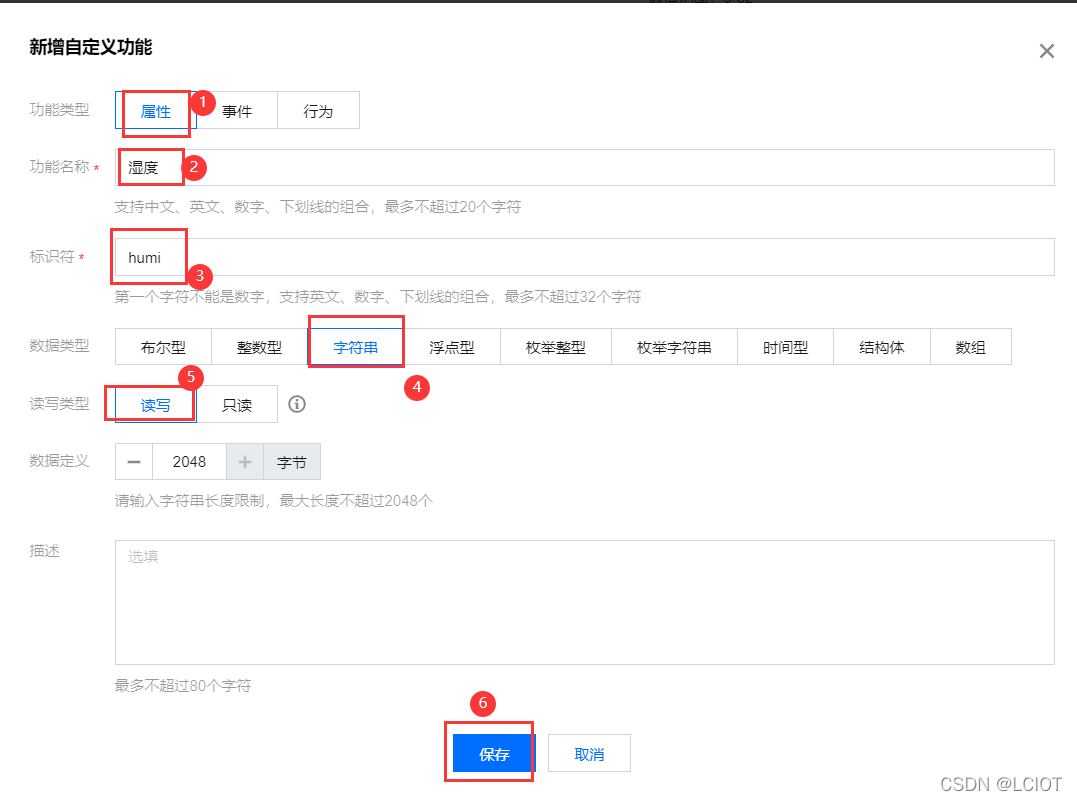Click the 取消 button
The height and width of the screenshot is (801, 1077).
(589, 752)
